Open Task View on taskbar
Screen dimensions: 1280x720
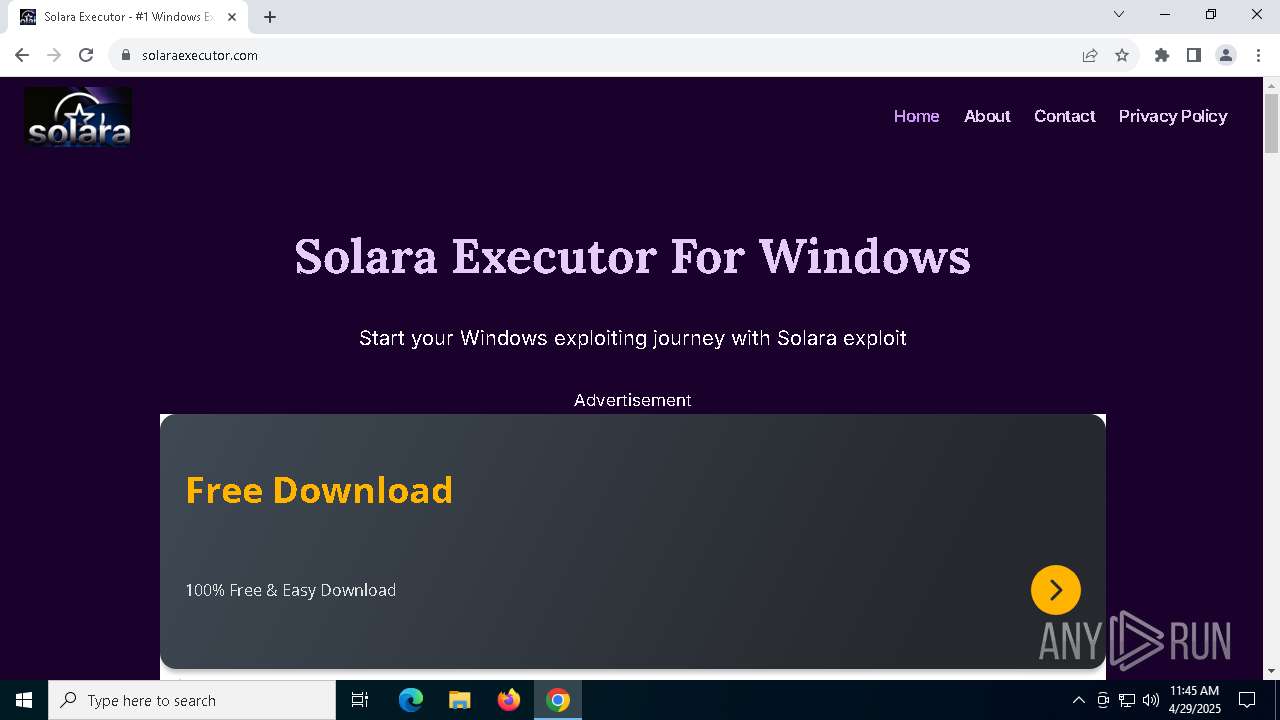pos(360,700)
